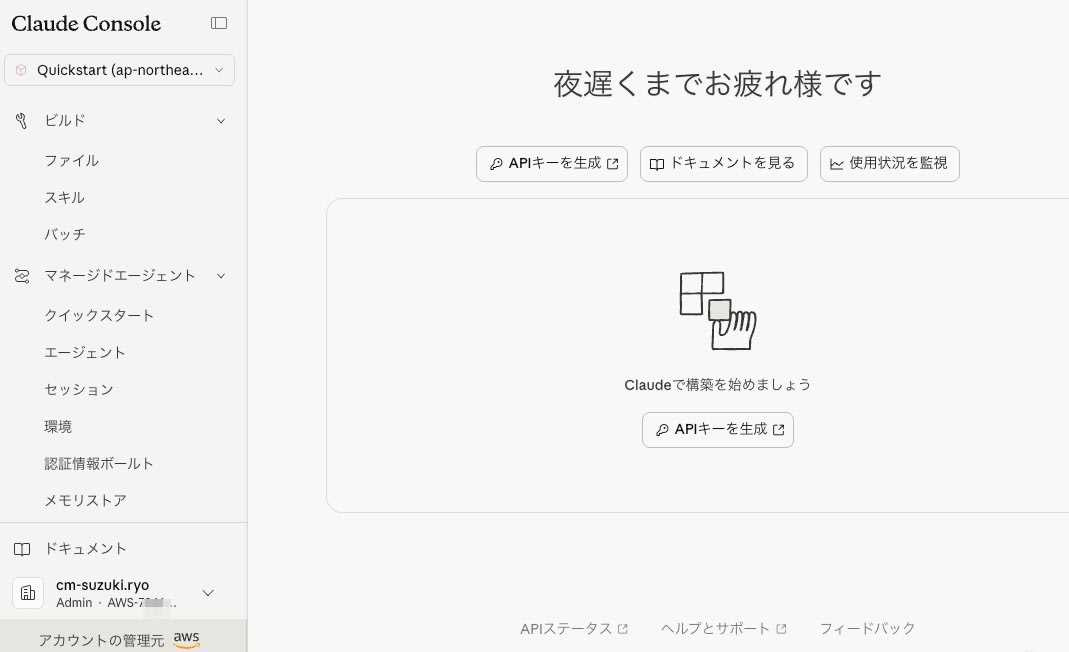Click the ビルド wrench icon
This screenshot has width=1069, height=652.
(21, 121)
